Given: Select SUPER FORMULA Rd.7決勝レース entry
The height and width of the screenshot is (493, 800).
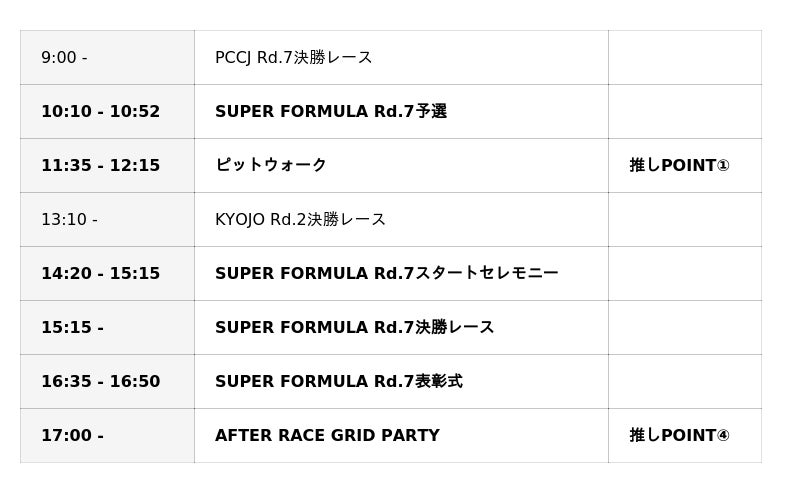Looking at the screenshot, I should point(354,328).
